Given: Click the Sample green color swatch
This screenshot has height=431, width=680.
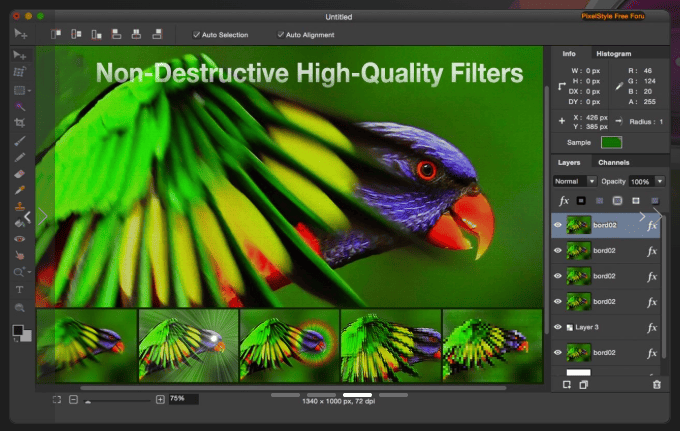Looking at the screenshot, I should (611, 142).
